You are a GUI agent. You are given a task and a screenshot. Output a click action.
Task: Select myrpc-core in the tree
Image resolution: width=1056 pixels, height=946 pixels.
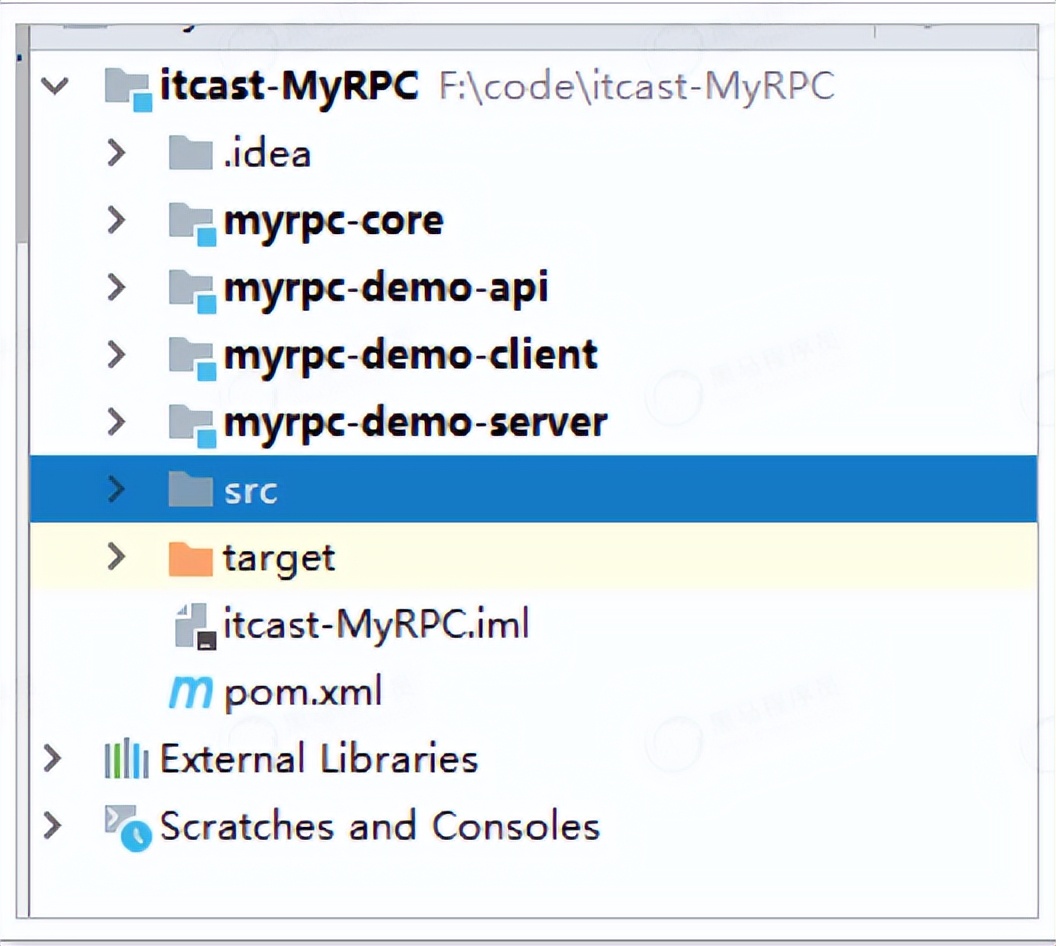click(x=334, y=223)
